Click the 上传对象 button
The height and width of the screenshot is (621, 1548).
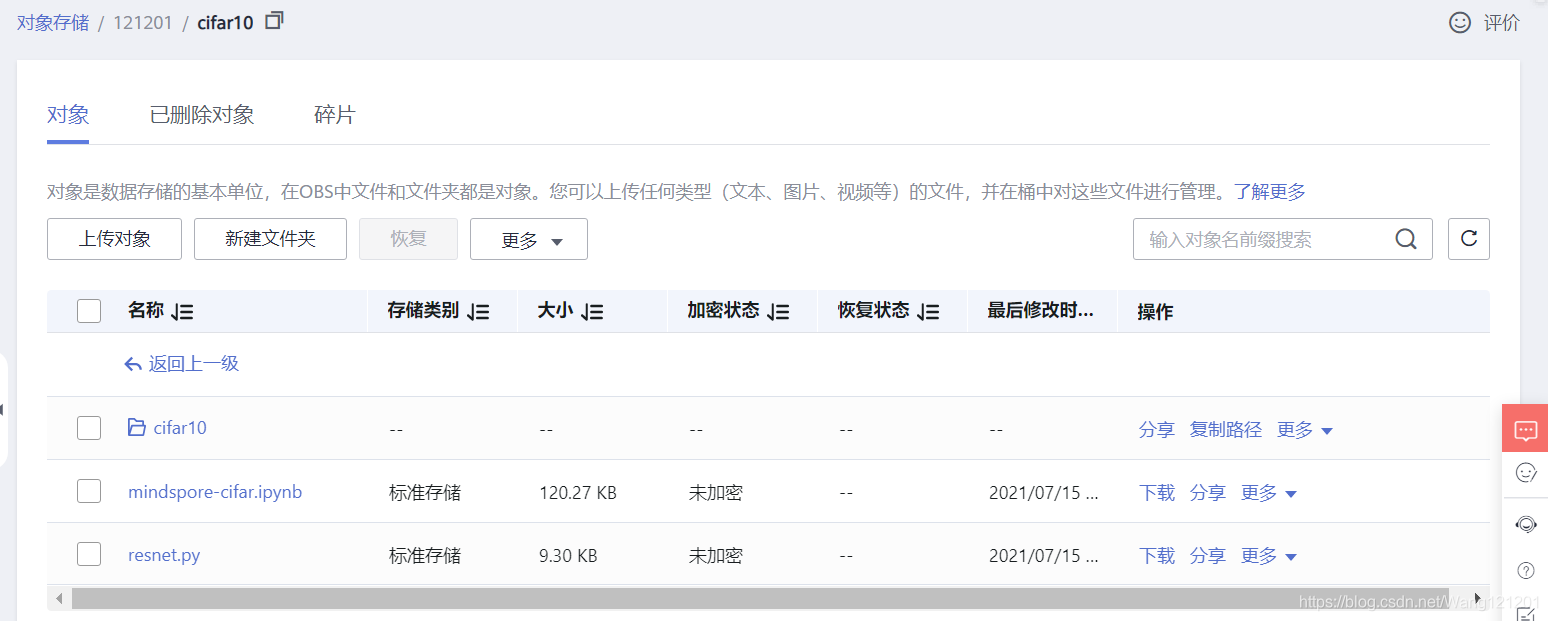coord(114,239)
